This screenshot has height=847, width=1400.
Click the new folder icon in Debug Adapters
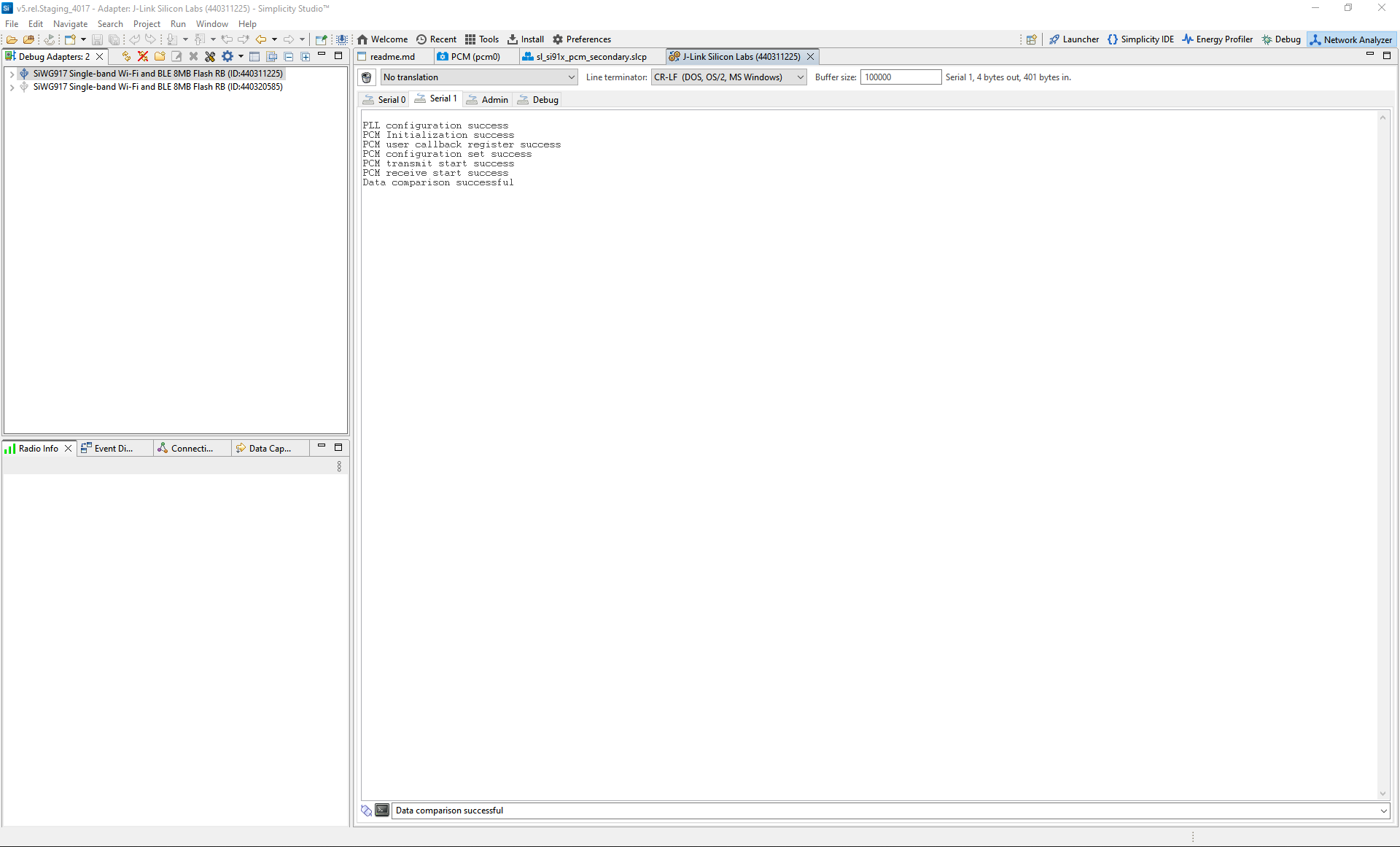[160, 56]
